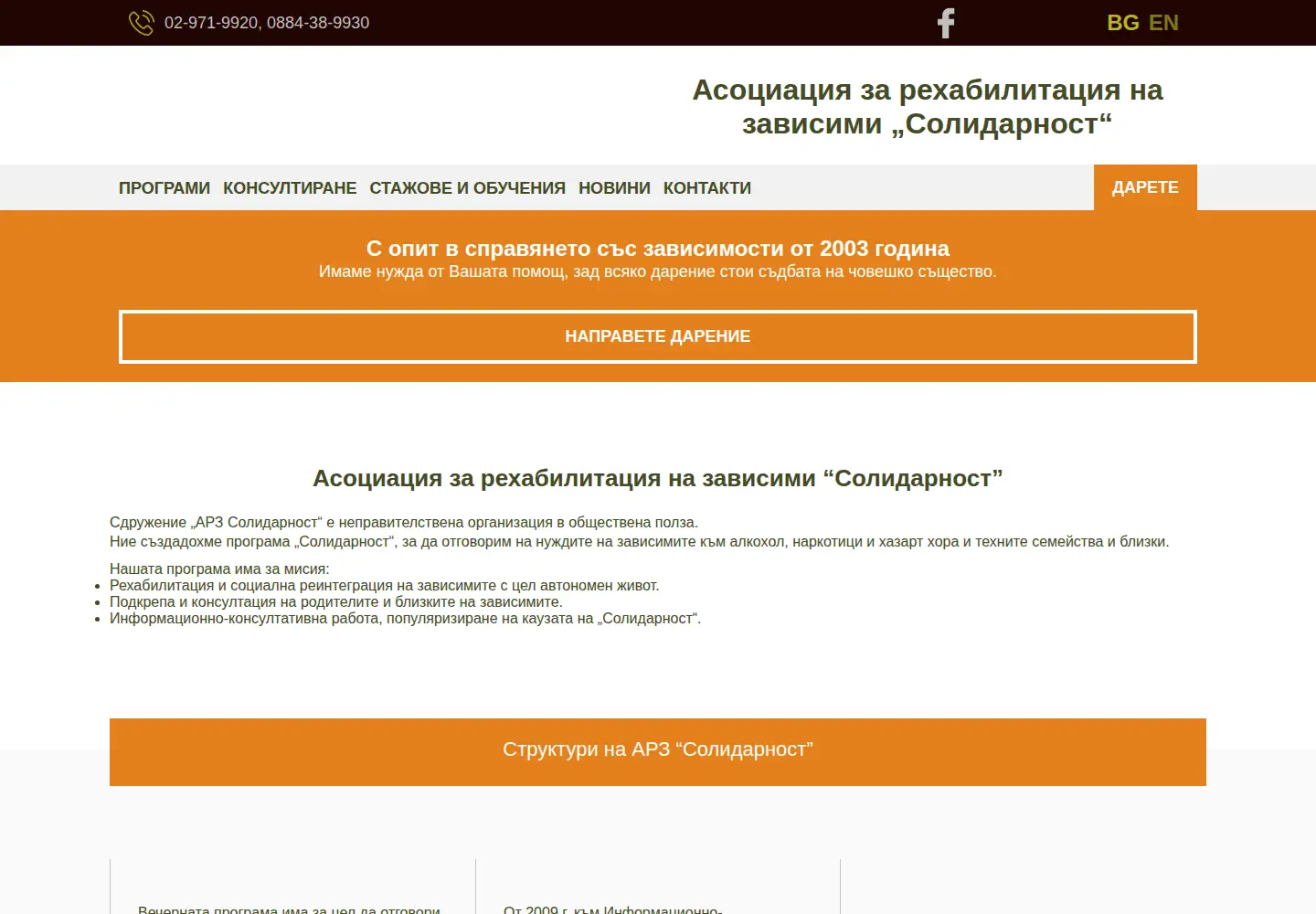Click the site title Асоциация за рехабилитация header
Screen dimensions: 1316x914
(927, 107)
